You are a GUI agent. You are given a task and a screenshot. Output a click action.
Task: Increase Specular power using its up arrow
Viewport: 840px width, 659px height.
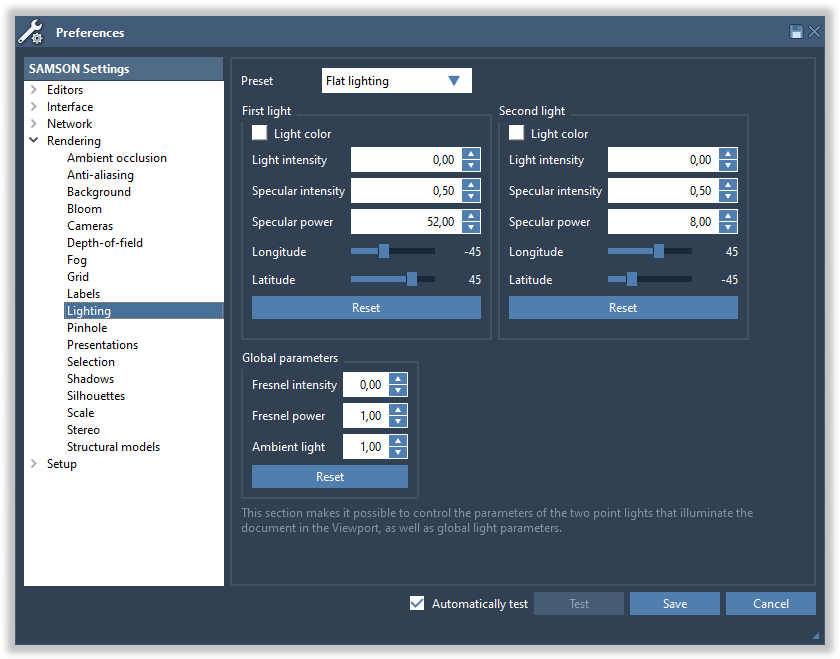(470, 216)
